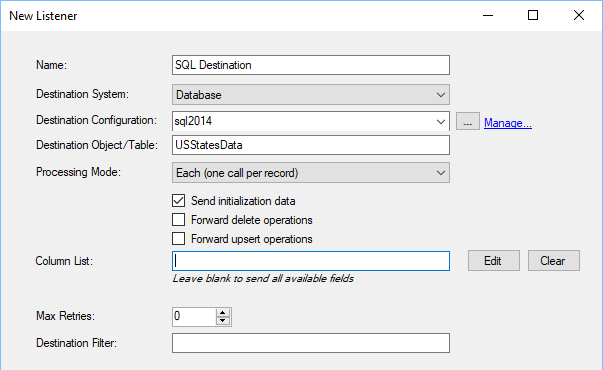Increase Max Retries with up arrow
The height and width of the screenshot is (370, 603).
pyautogui.click(x=223, y=313)
